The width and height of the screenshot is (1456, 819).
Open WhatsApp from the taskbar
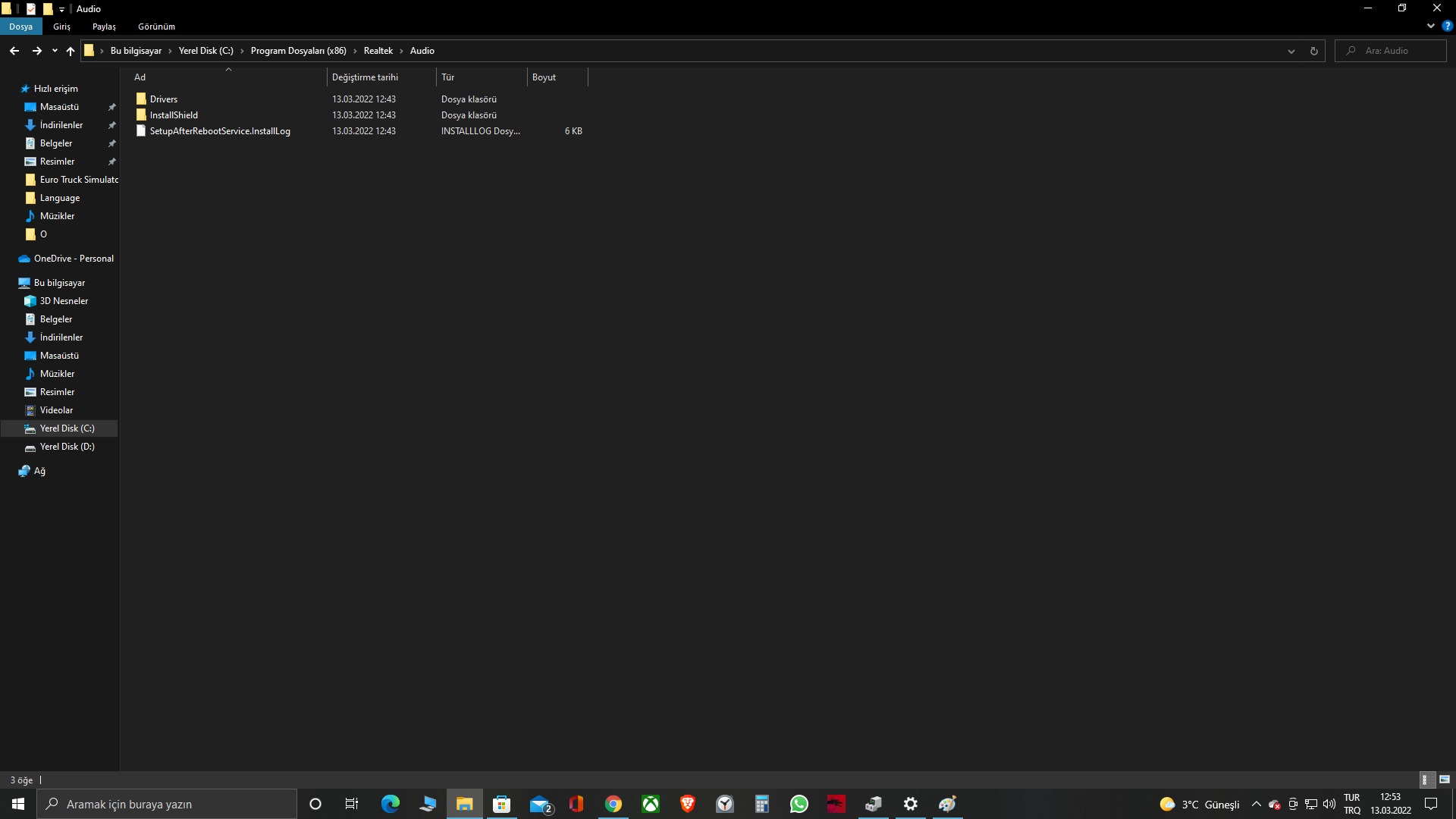tap(799, 804)
